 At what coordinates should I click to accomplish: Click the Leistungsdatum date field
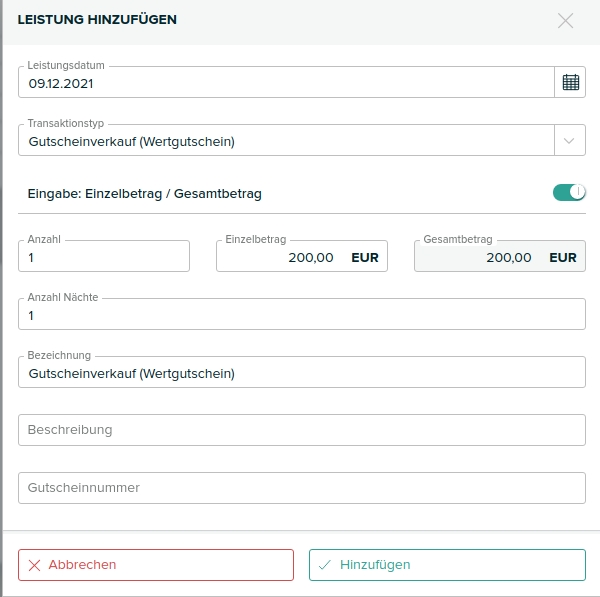(285, 84)
